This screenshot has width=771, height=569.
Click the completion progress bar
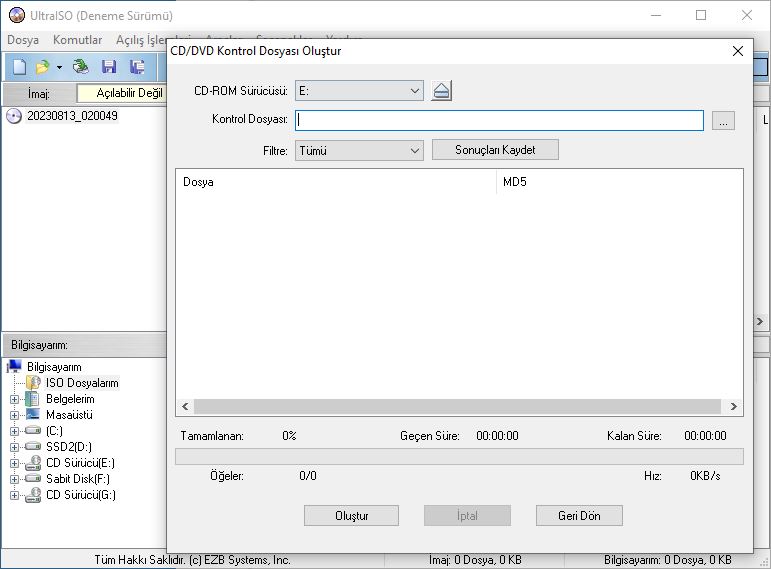pyautogui.click(x=459, y=456)
